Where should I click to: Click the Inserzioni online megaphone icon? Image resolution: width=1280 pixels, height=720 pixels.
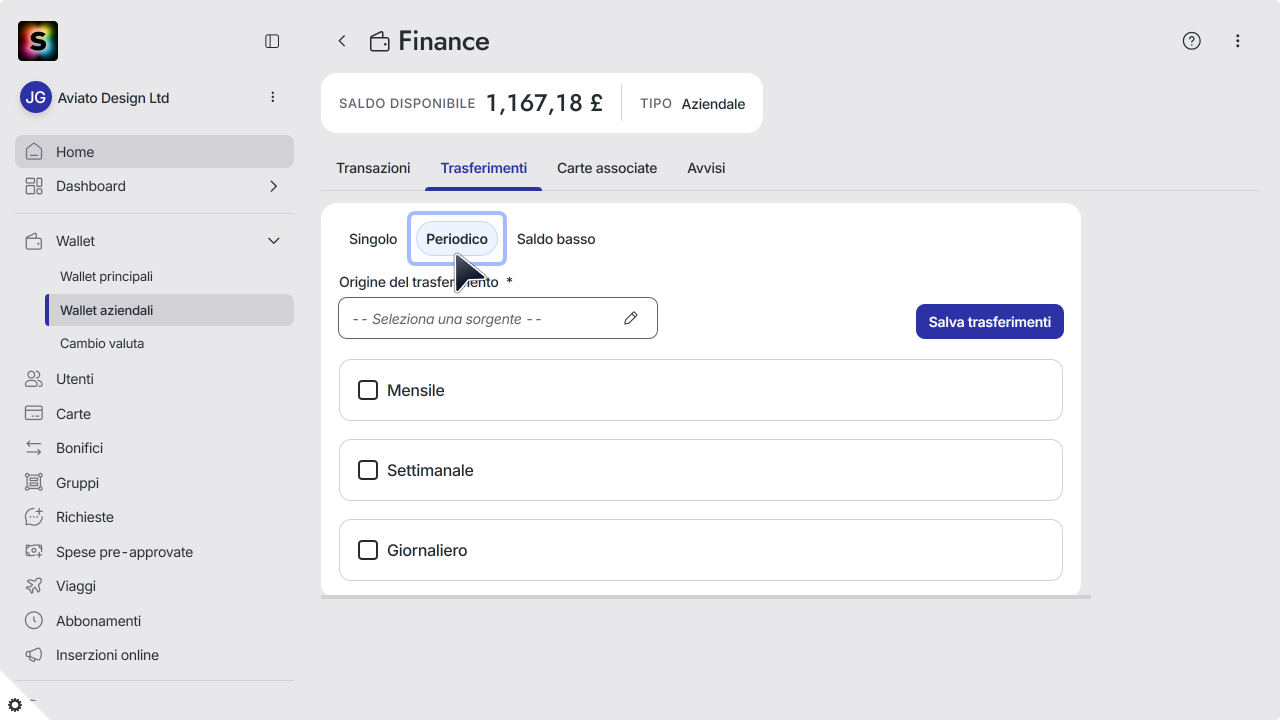click(34, 655)
